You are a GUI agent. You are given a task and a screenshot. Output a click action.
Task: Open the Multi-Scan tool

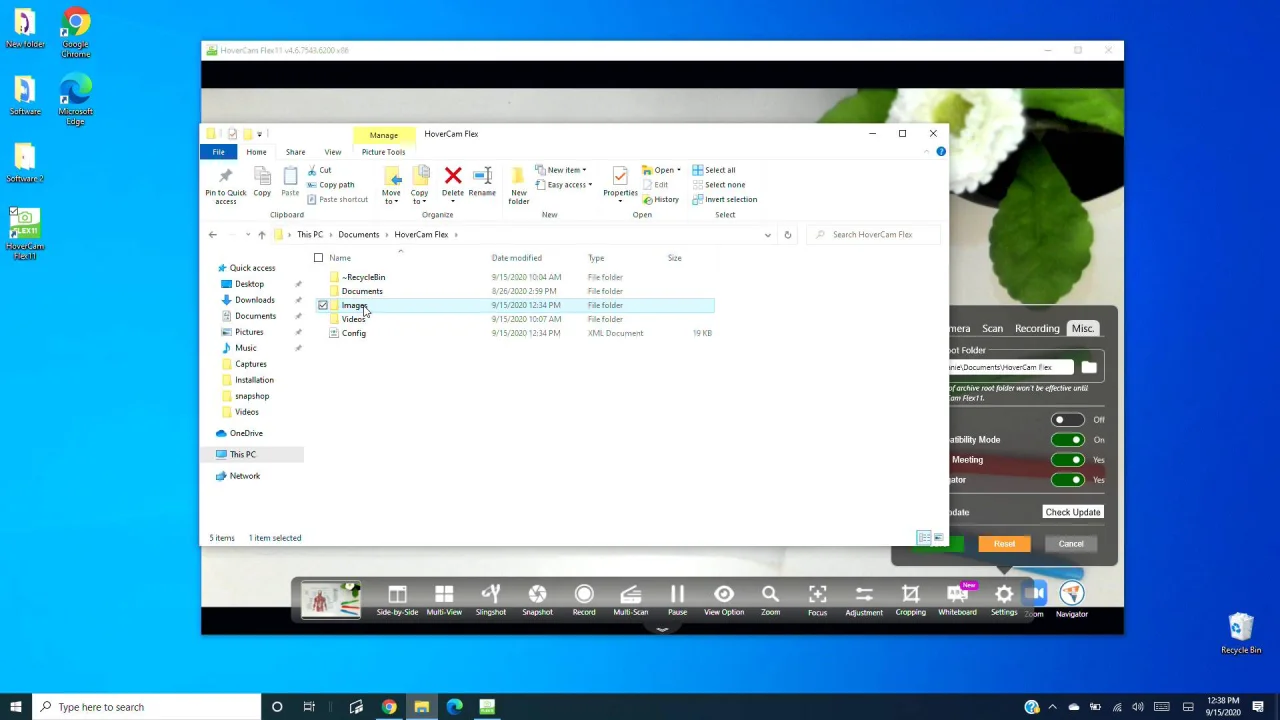point(630,600)
